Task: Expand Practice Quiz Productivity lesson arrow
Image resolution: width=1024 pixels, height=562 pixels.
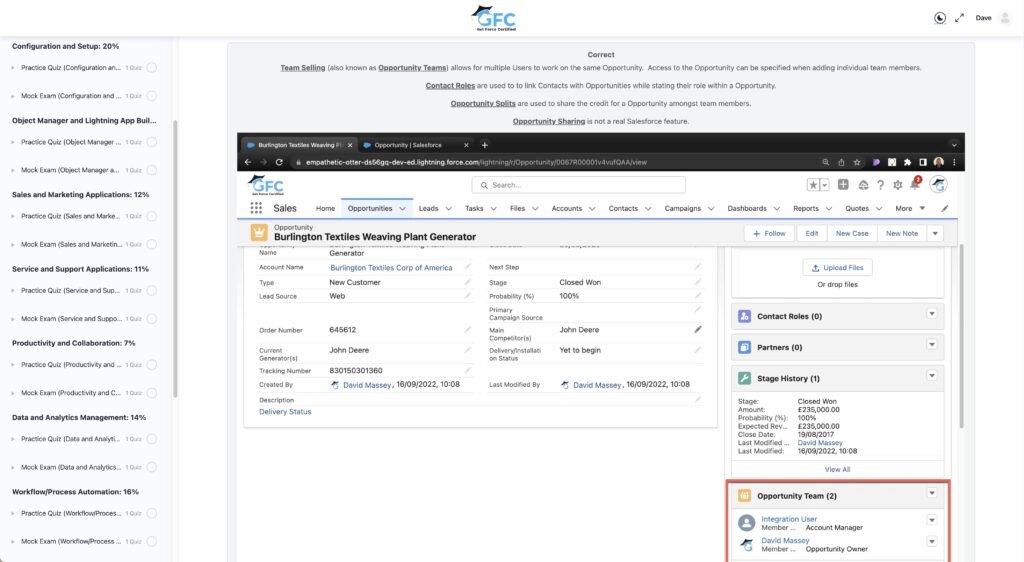Action: tap(13, 365)
